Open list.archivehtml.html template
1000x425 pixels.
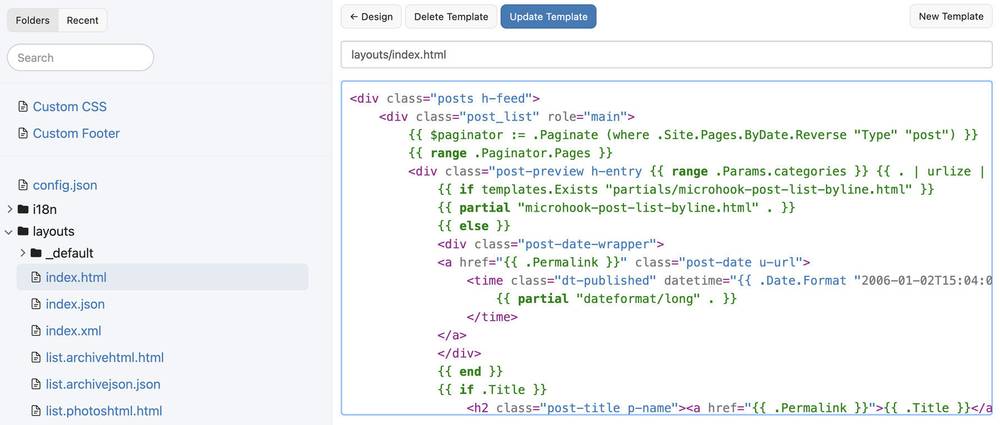[x=105, y=358]
